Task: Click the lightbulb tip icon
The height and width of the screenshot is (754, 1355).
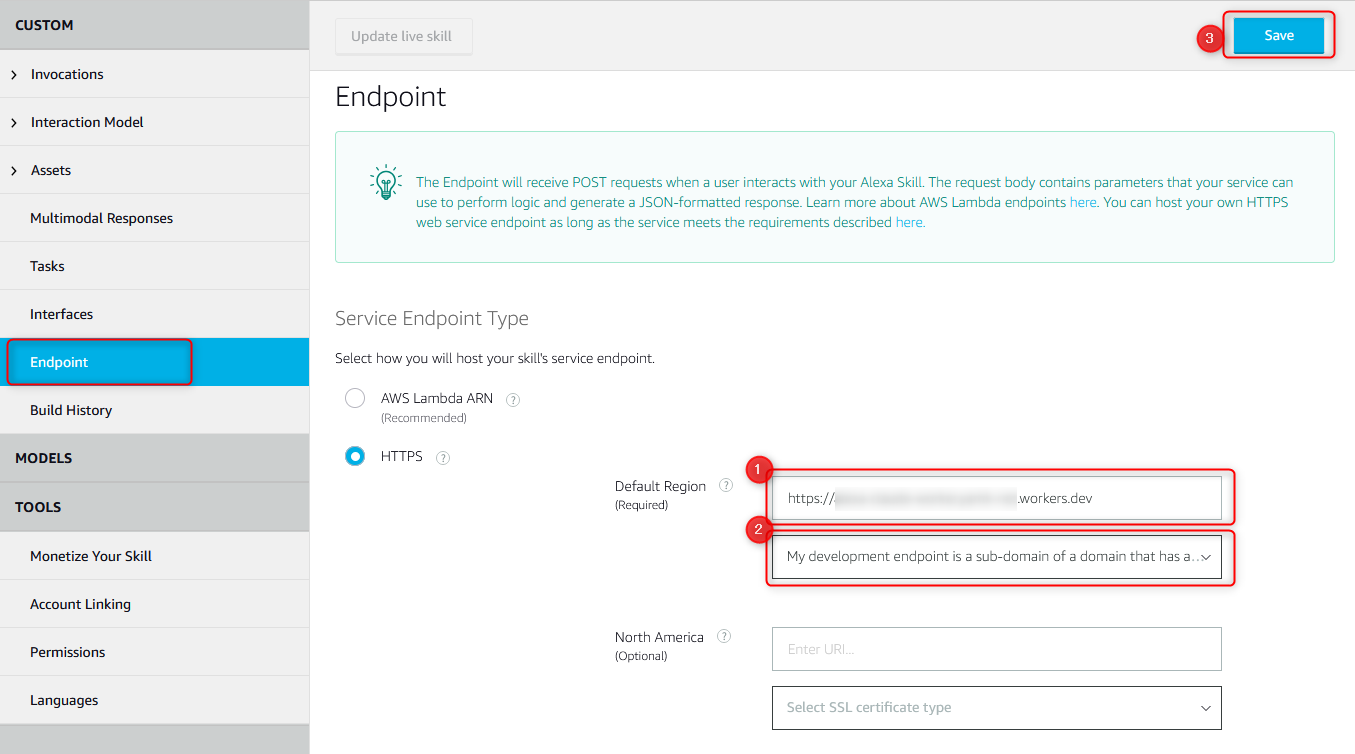Action: [385, 183]
